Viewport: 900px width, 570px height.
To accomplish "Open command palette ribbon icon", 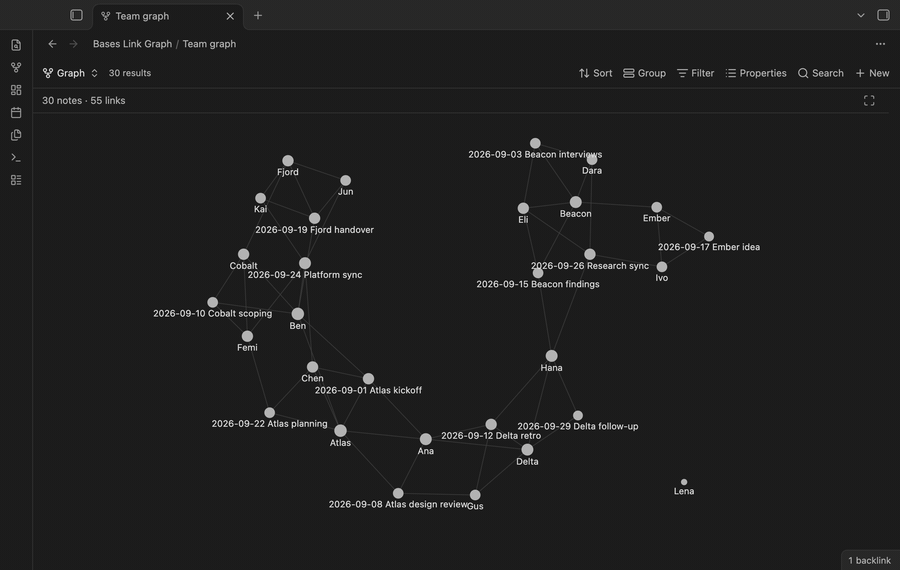I will pyautogui.click(x=16, y=157).
